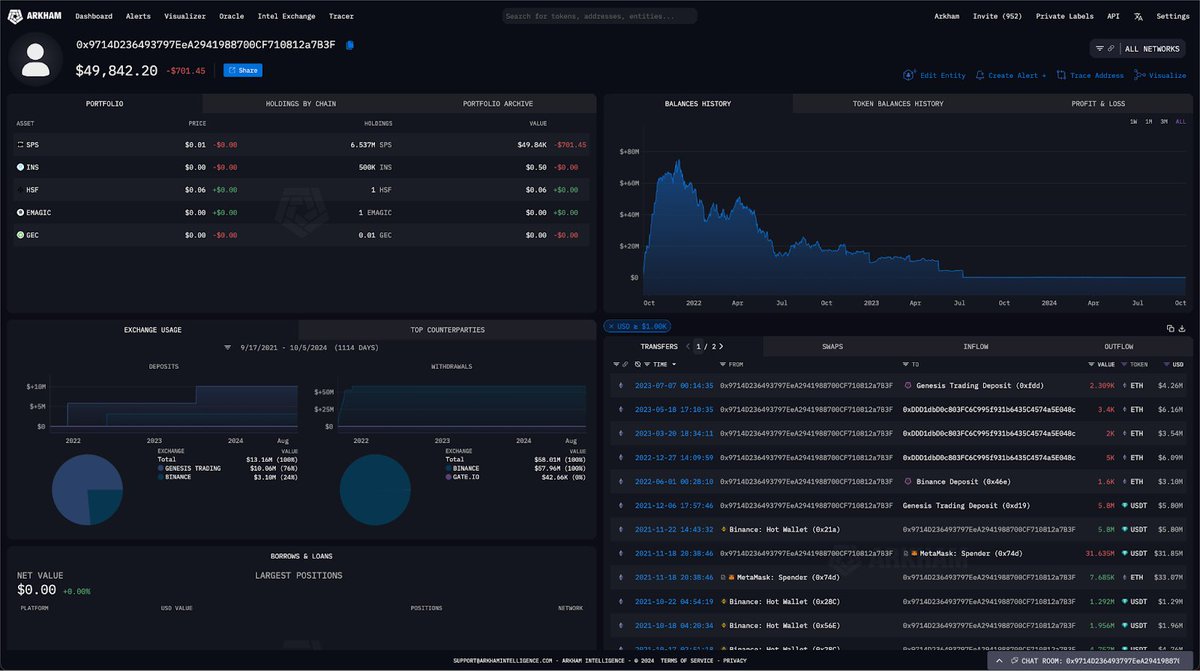Switch to Portfolio Archive tab
This screenshot has width=1200, height=671.
[498, 103]
